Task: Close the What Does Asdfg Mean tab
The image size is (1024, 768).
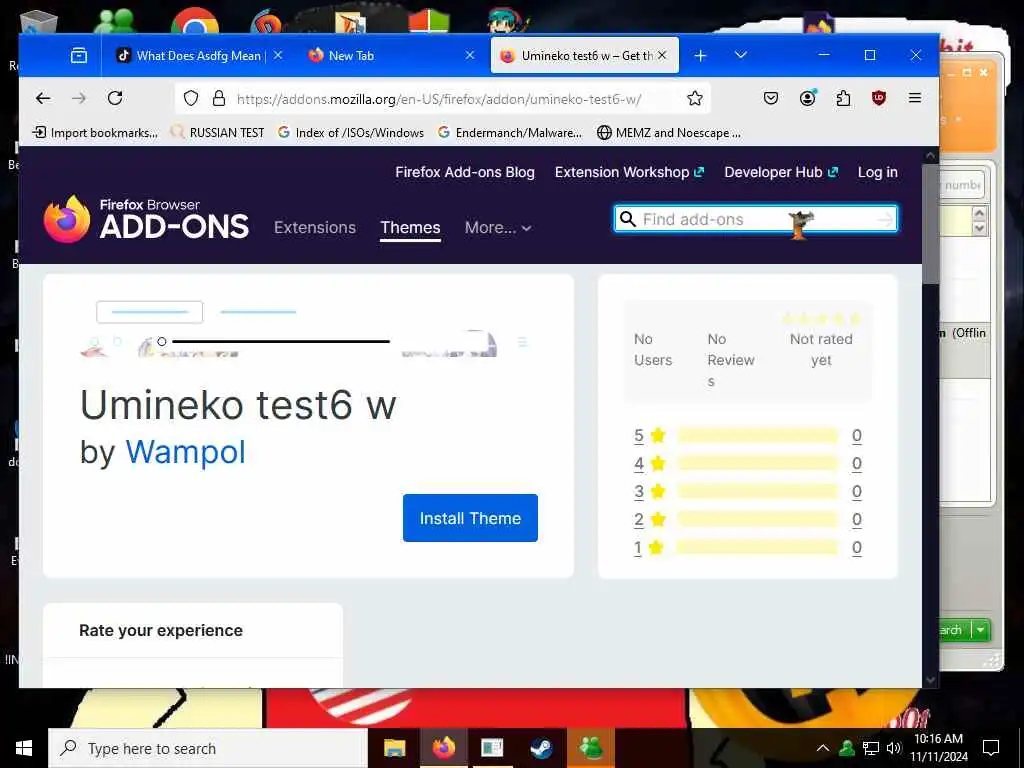Action: click(x=278, y=56)
